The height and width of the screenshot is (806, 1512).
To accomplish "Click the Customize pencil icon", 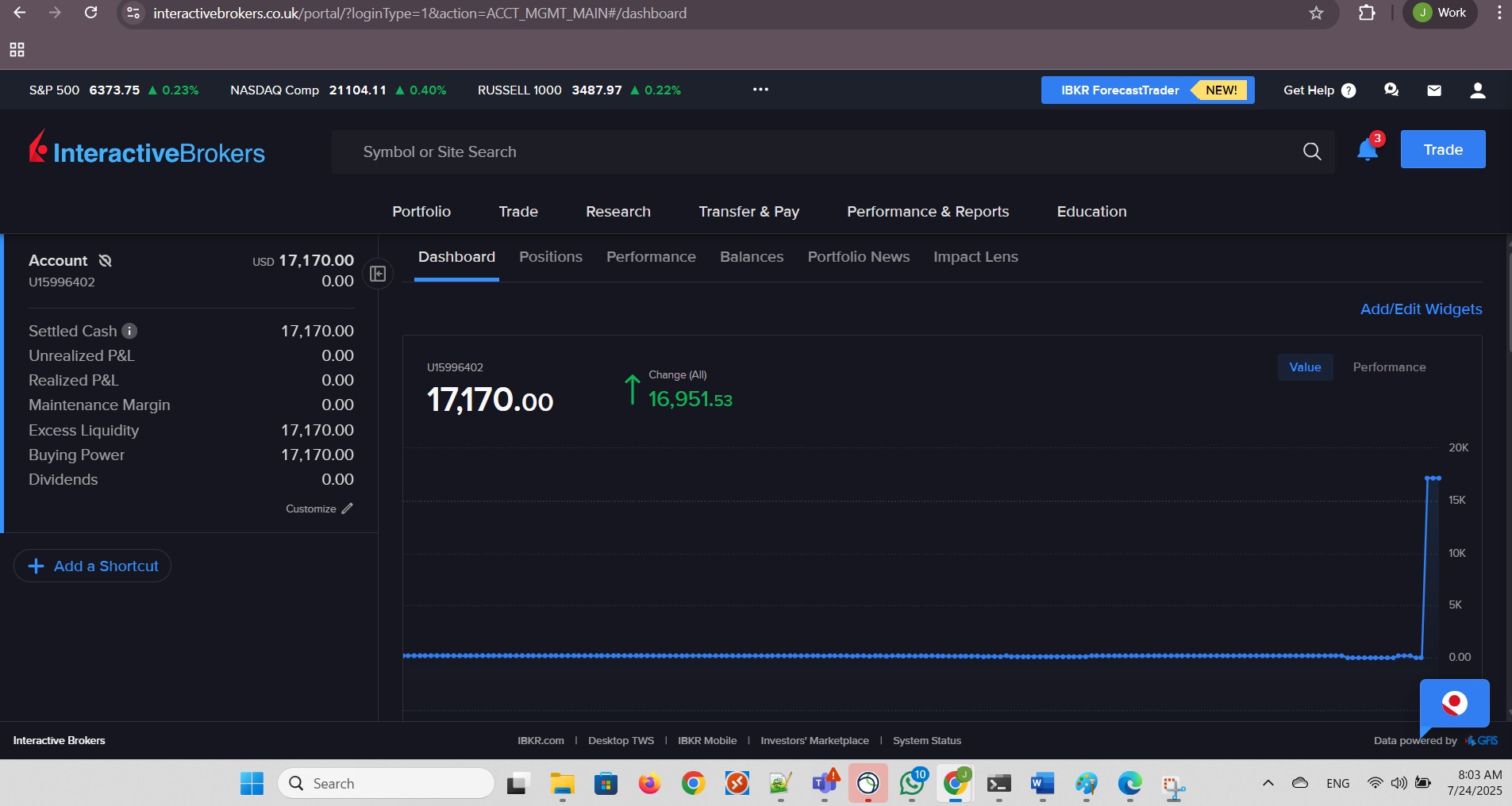I will (347, 509).
